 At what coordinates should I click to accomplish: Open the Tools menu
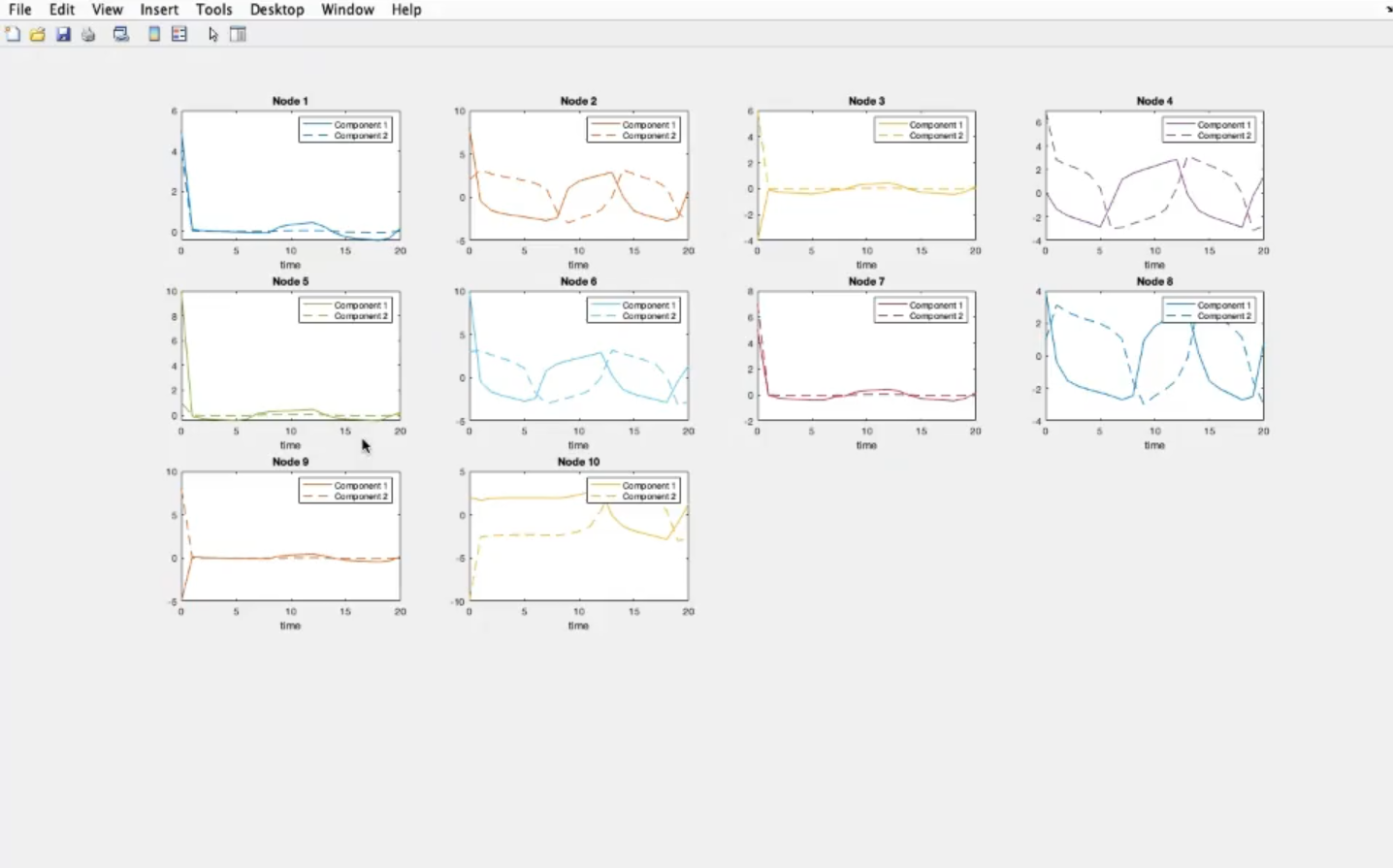(x=213, y=10)
